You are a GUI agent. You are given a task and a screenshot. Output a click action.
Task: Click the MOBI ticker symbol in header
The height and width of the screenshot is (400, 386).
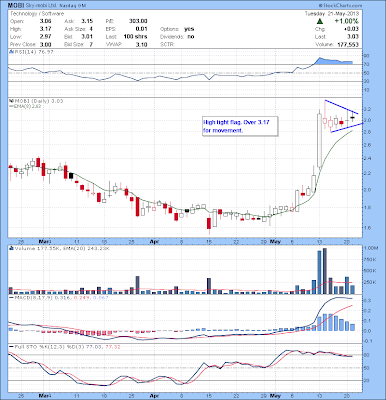pos(16,6)
